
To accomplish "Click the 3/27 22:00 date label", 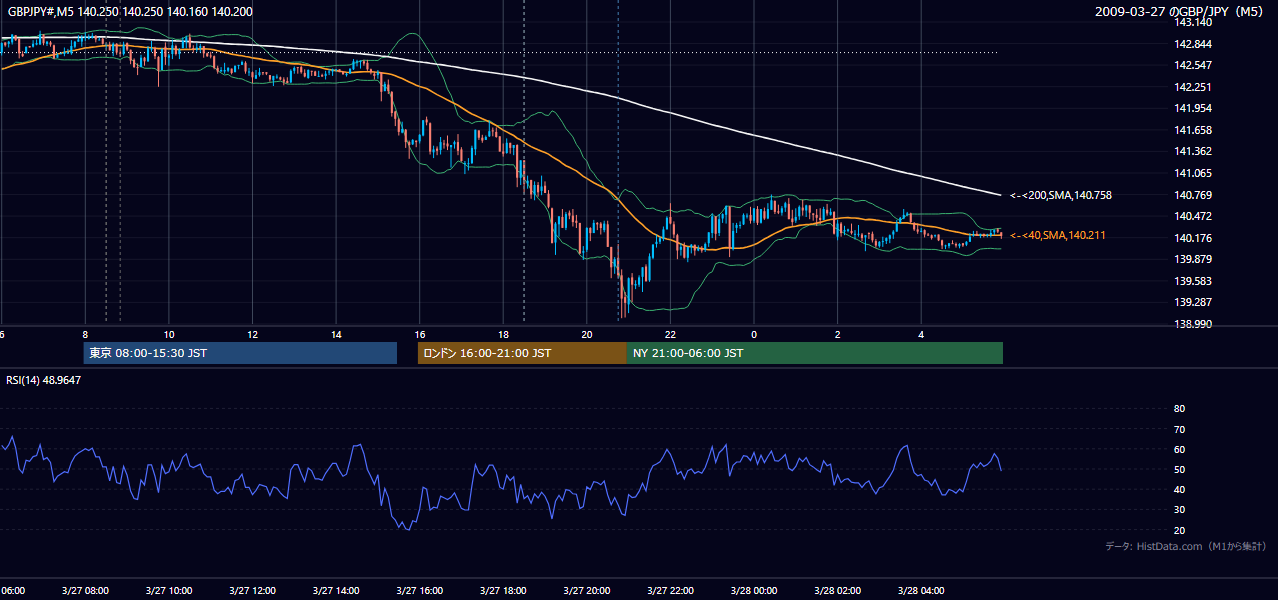I will click(x=670, y=590).
